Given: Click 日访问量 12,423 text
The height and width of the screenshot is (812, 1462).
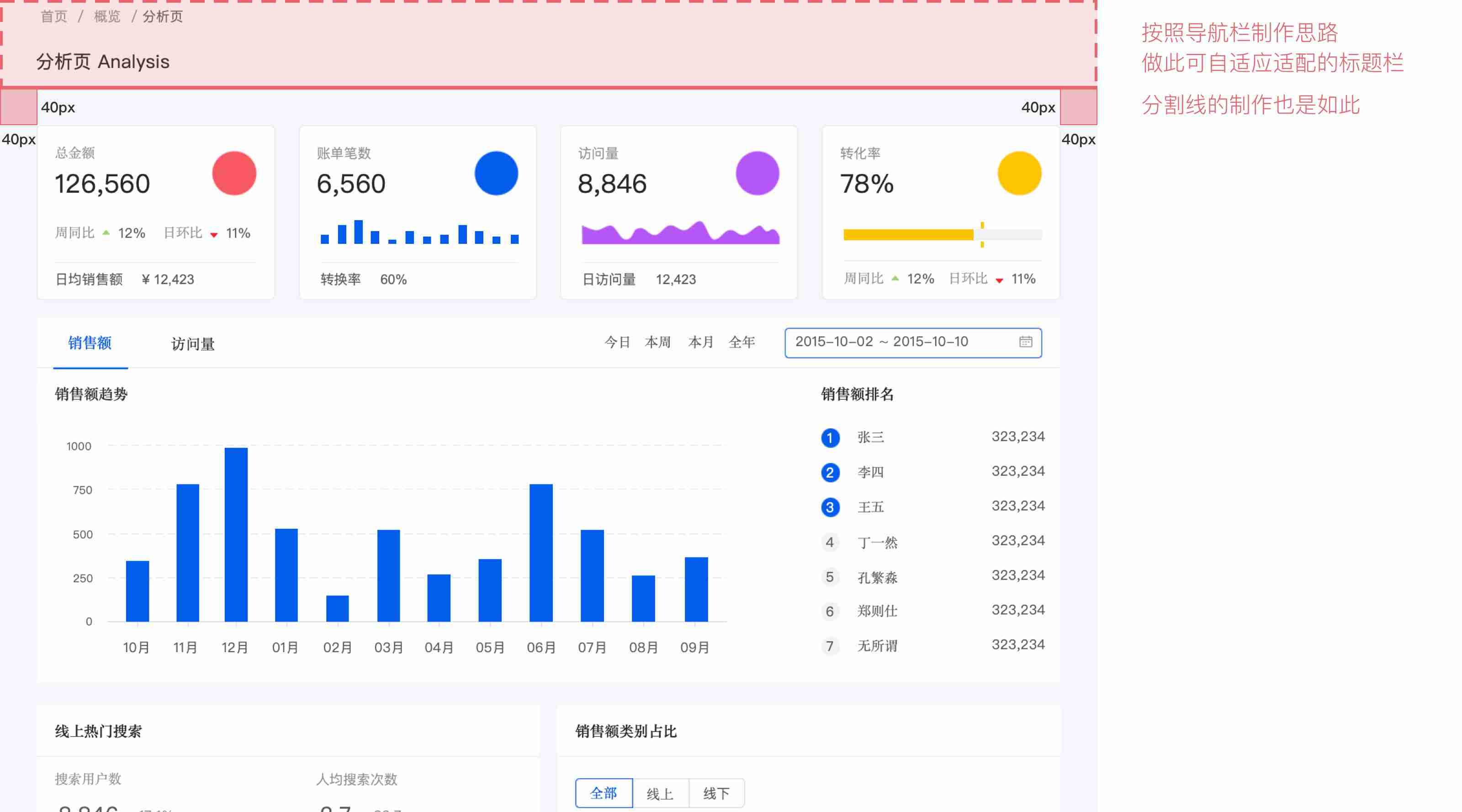Looking at the screenshot, I should (639, 279).
